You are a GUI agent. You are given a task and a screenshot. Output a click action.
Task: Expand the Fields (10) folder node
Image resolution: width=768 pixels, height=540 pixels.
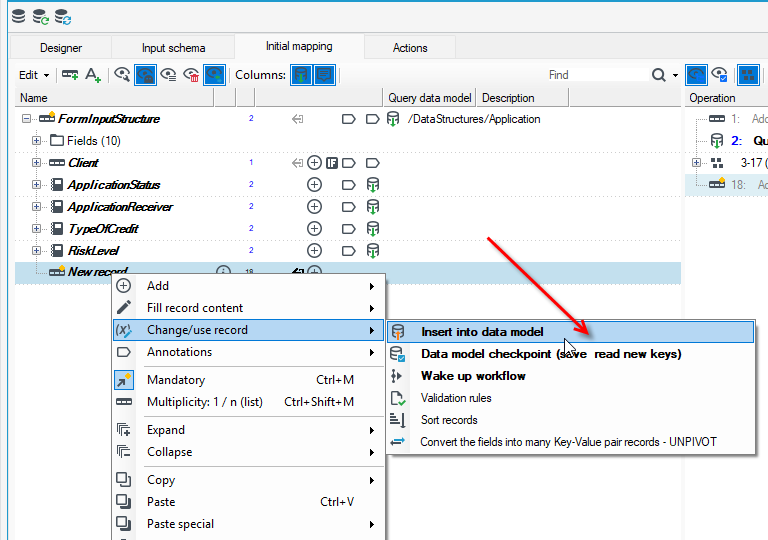tap(36, 141)
